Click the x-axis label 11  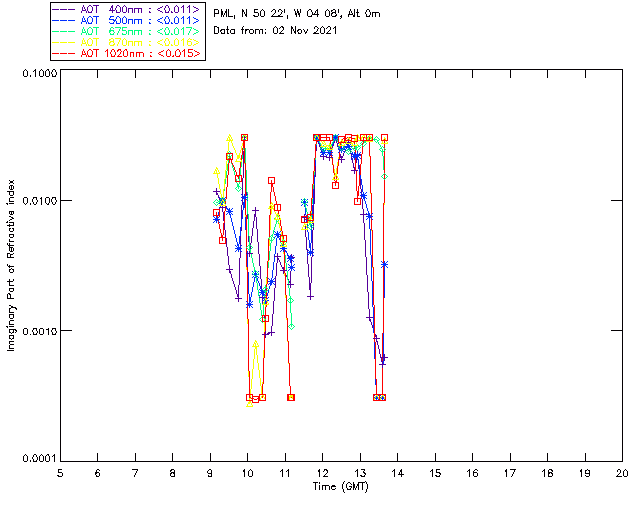click(285, 473)
